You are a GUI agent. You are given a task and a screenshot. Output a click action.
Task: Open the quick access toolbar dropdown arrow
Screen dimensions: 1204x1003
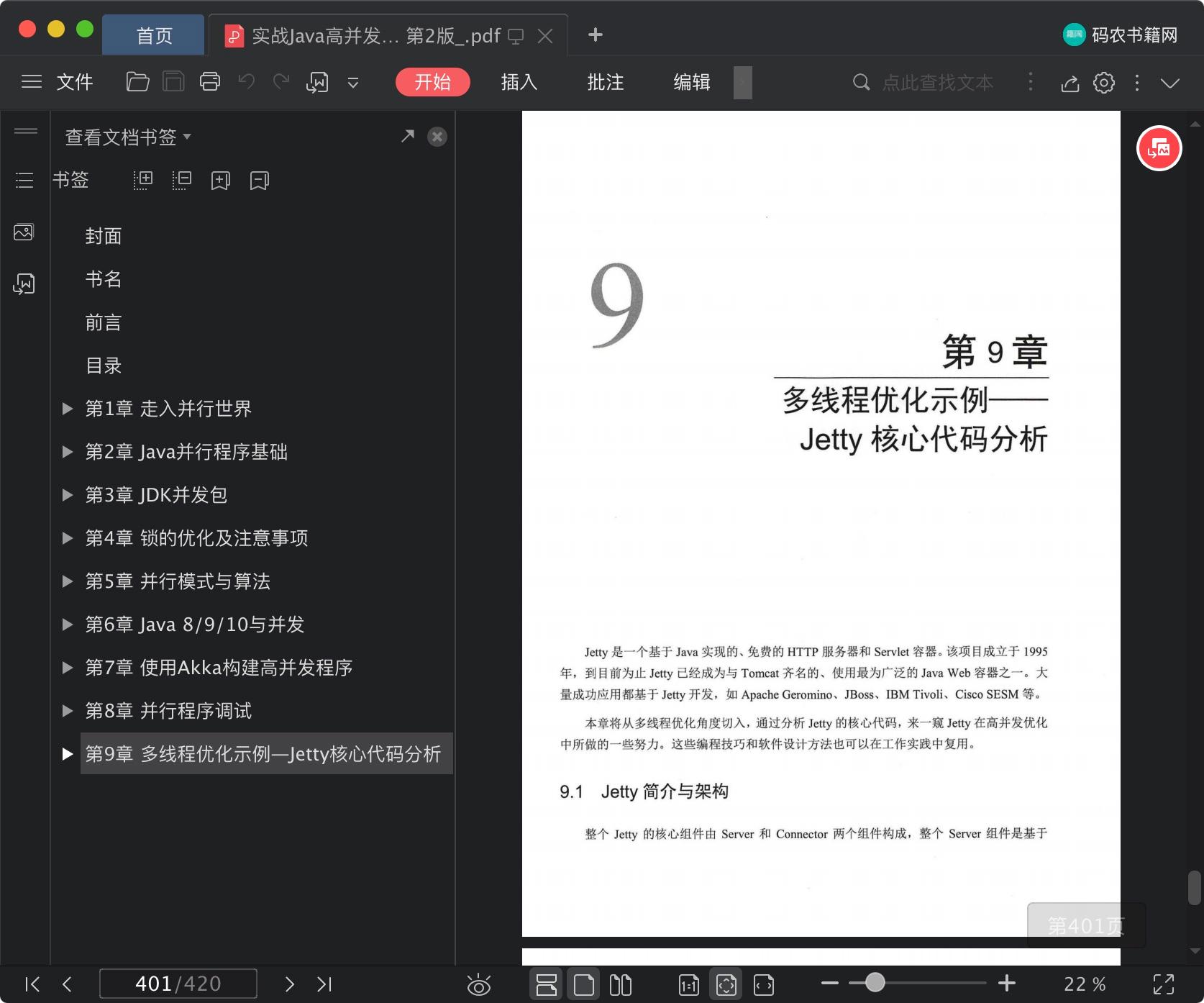click(353, 83)
